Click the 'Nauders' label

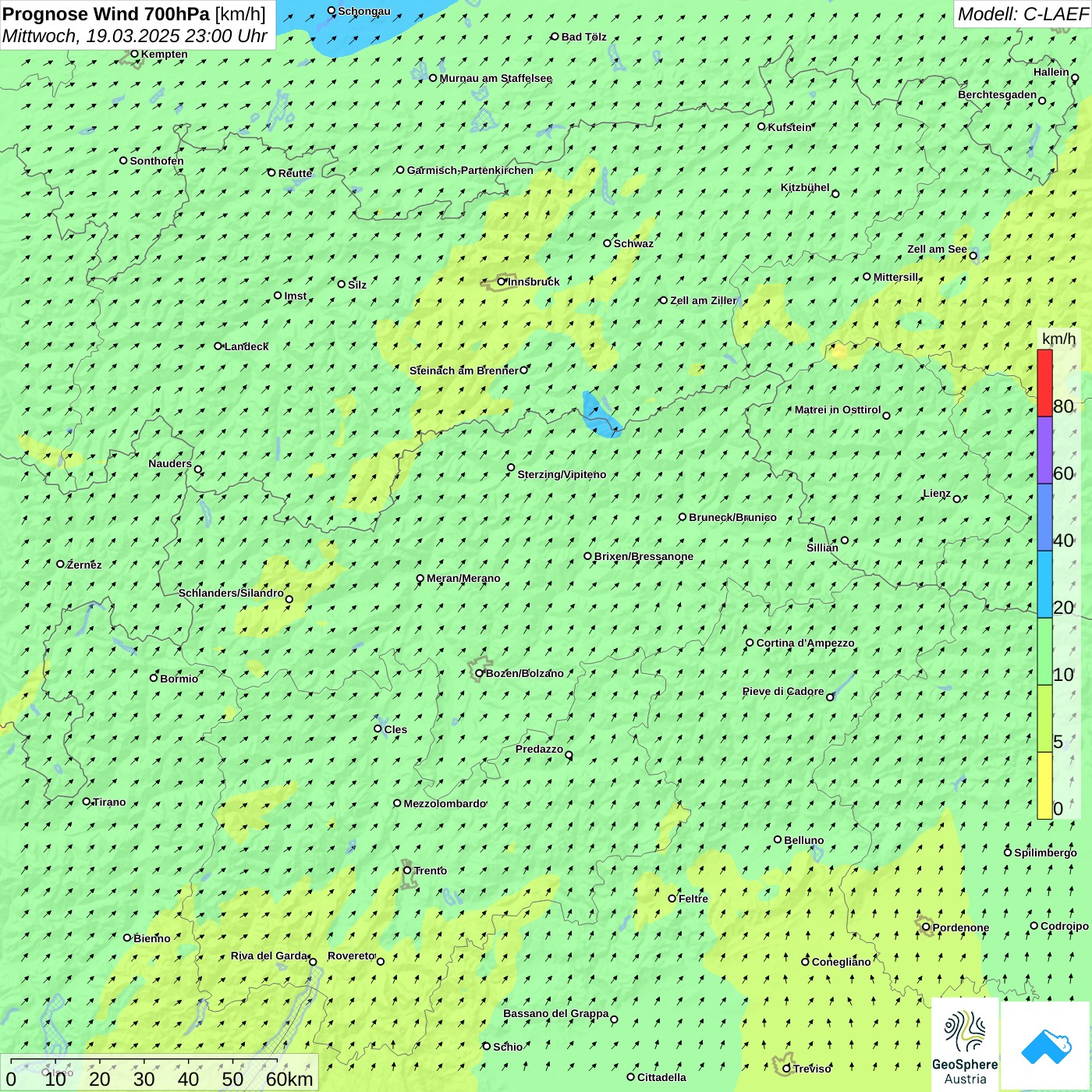coord(170,463)
